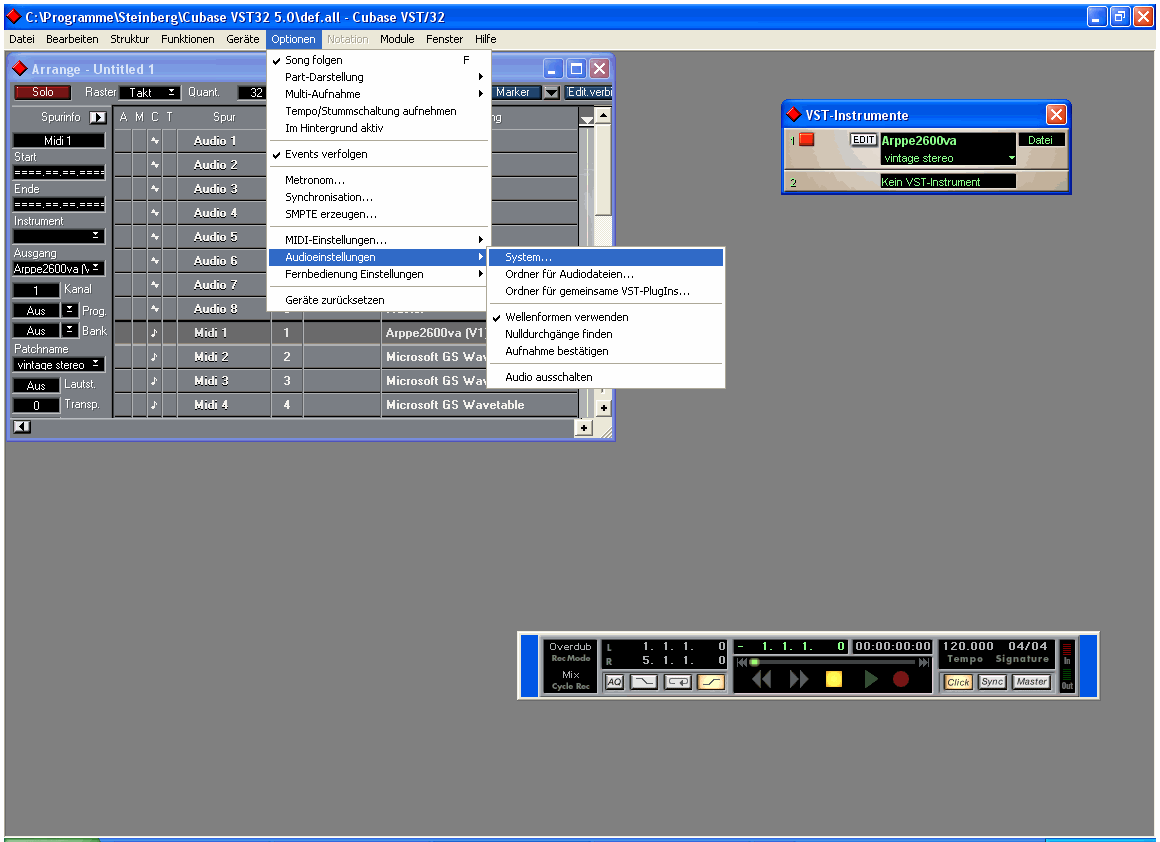Open the Datei menu

click(x=21, y=39)
